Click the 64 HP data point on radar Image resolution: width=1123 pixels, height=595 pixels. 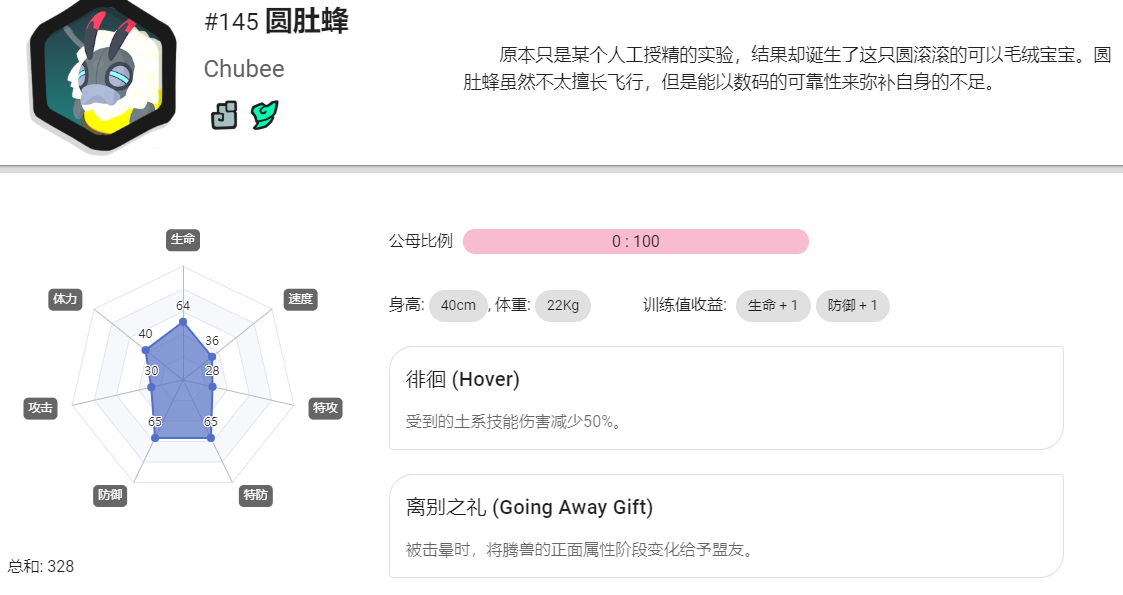click(183, 322)
